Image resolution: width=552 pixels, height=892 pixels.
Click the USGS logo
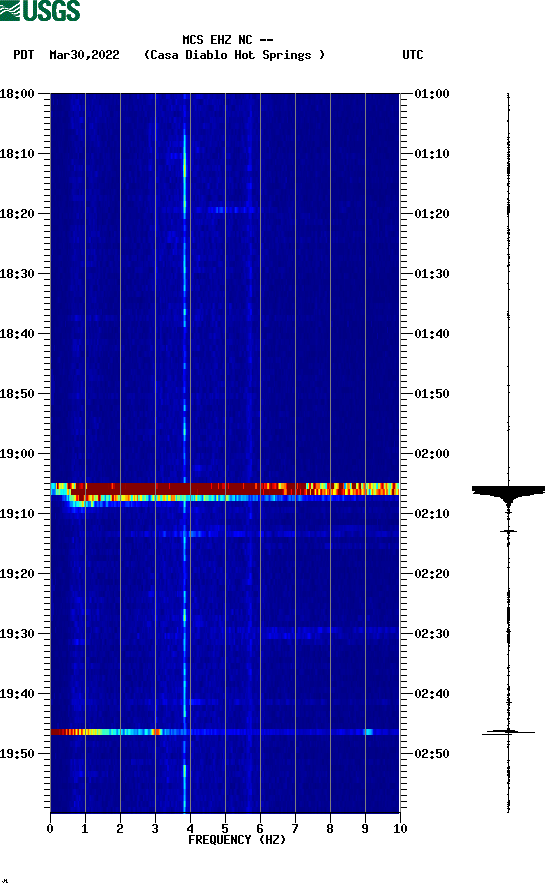[x=40, y=11]
